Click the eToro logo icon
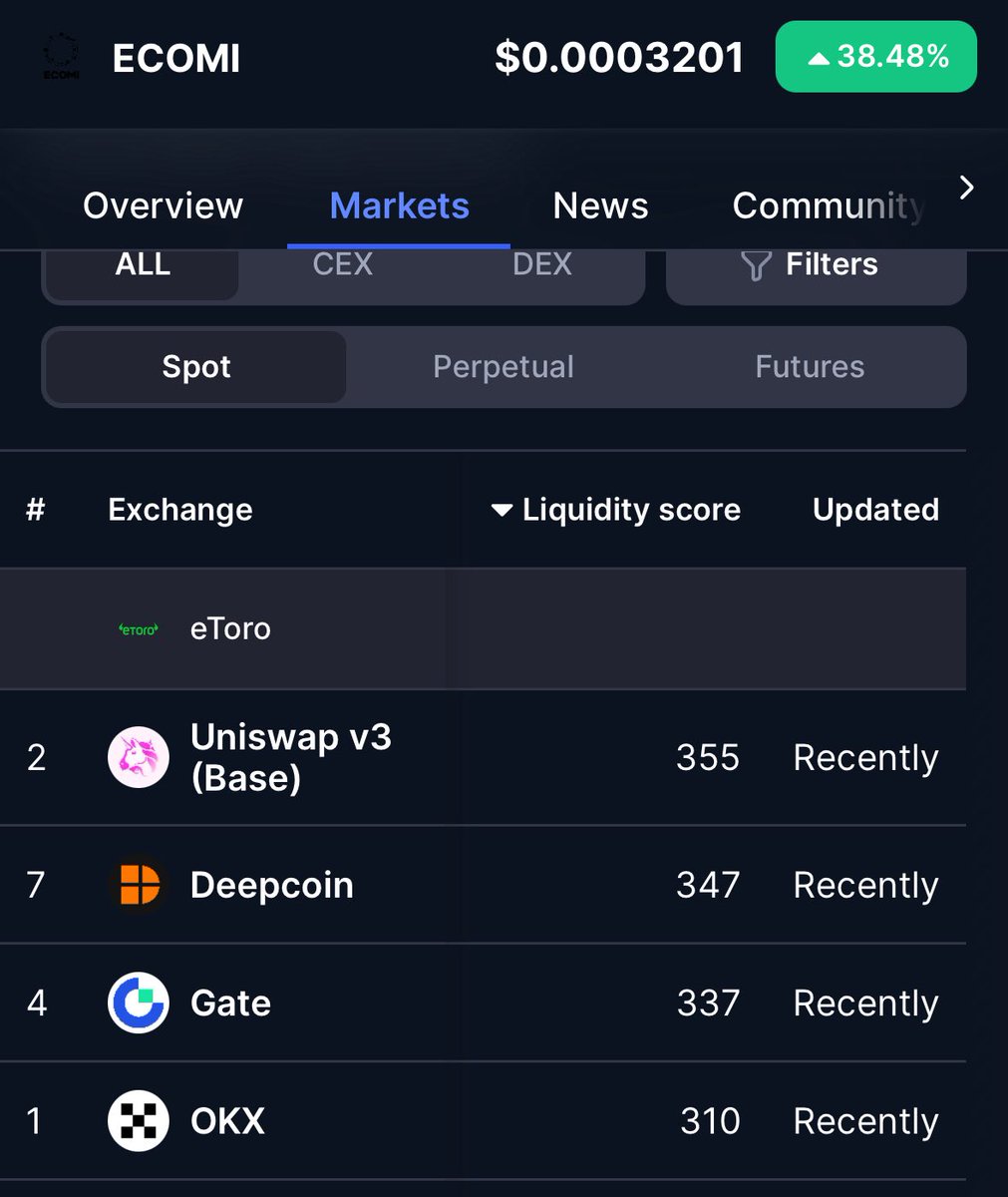The height and width of the screenshot is (1197, 1008). click(139, 629)
